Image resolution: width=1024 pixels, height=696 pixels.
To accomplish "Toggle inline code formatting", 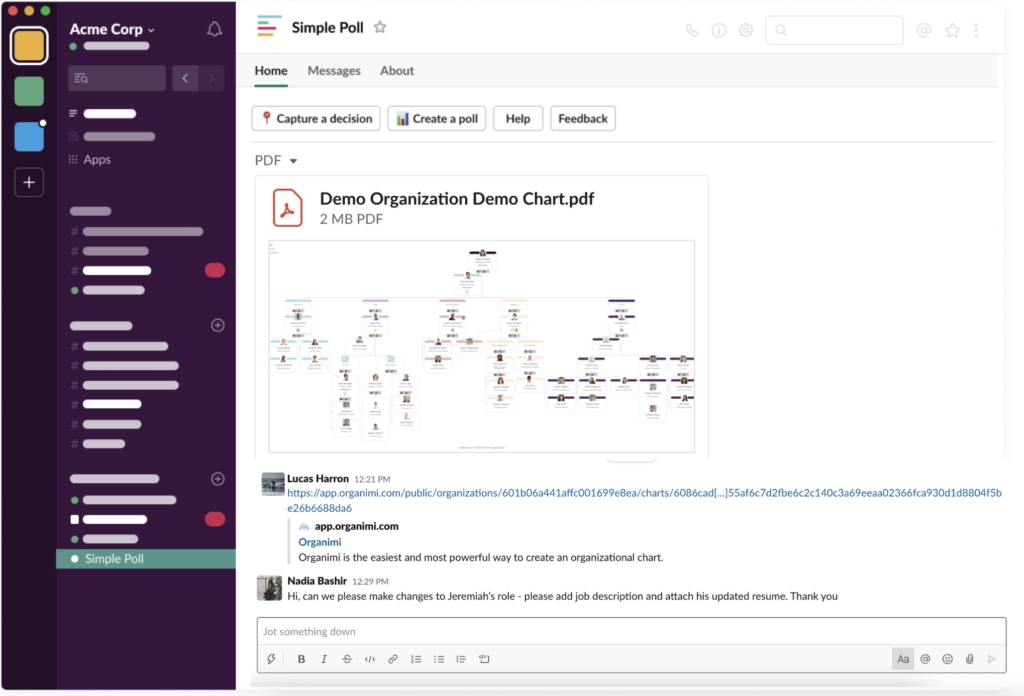I will [370, 659].
